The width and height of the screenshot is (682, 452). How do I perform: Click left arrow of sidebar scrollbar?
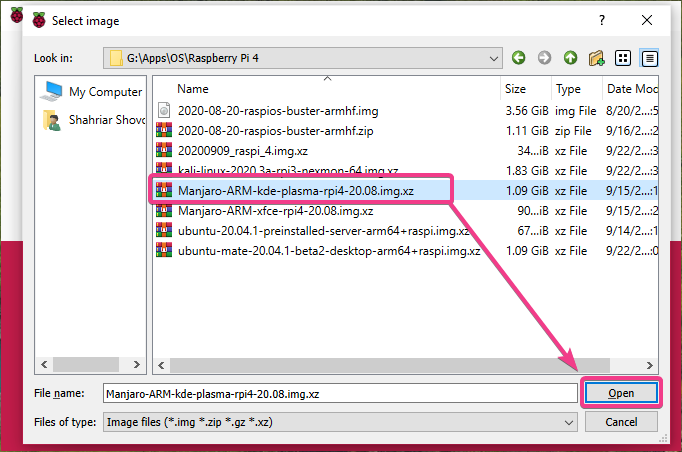pos(44,364)
